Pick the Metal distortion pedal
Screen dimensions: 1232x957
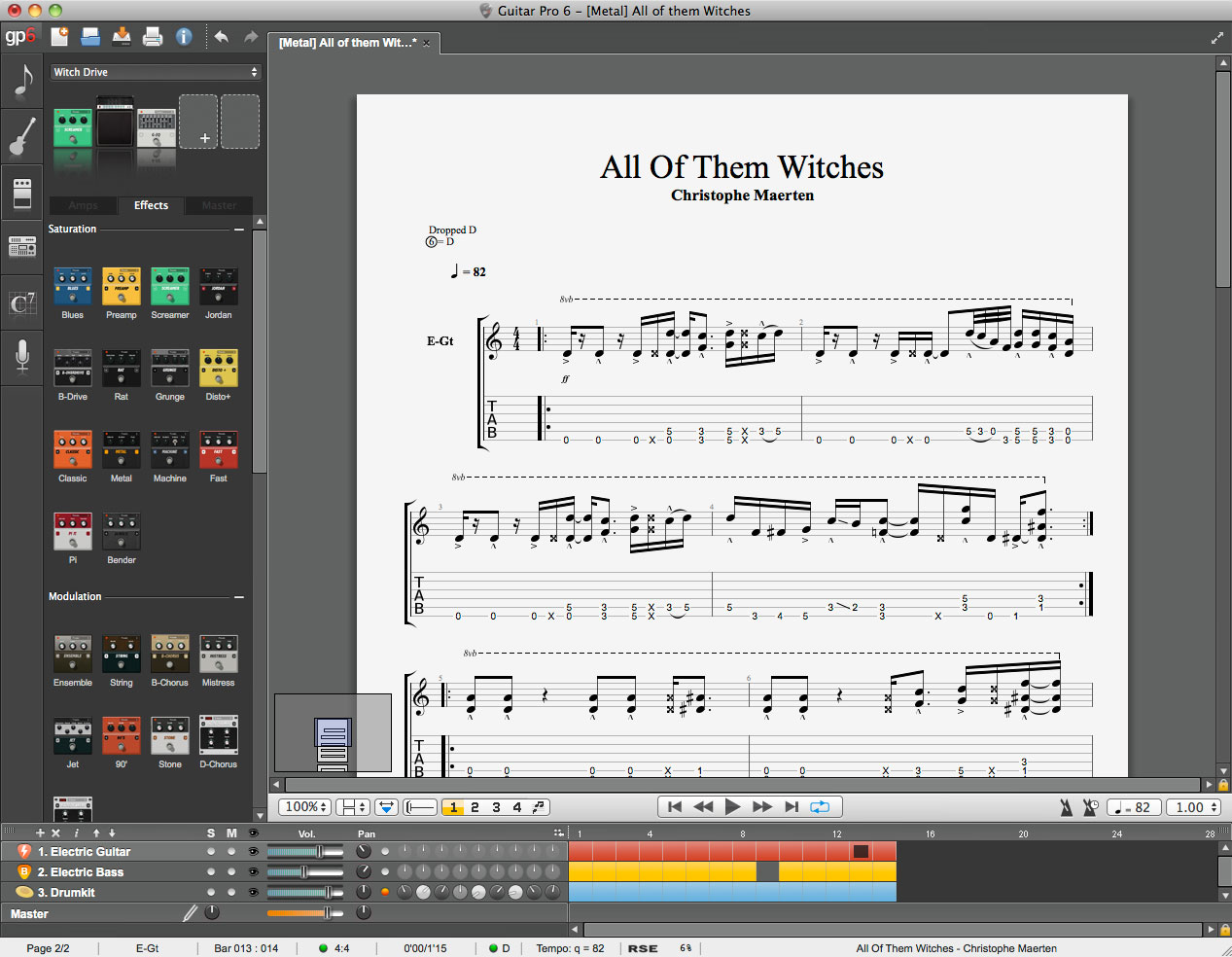(x=121, y=451)
